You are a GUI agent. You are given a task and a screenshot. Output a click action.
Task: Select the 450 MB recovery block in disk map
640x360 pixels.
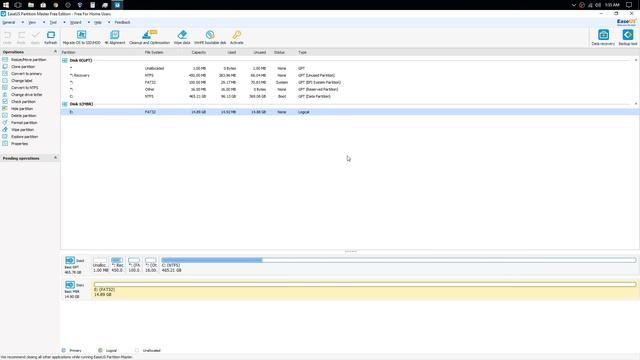click(x=117, y=265)
